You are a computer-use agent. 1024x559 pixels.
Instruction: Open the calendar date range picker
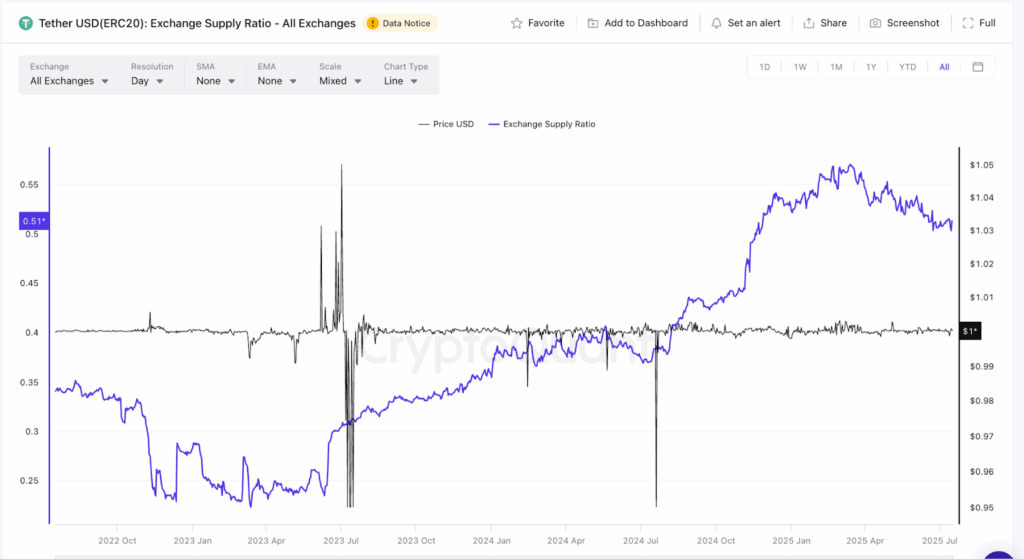[x=978, y=67]
